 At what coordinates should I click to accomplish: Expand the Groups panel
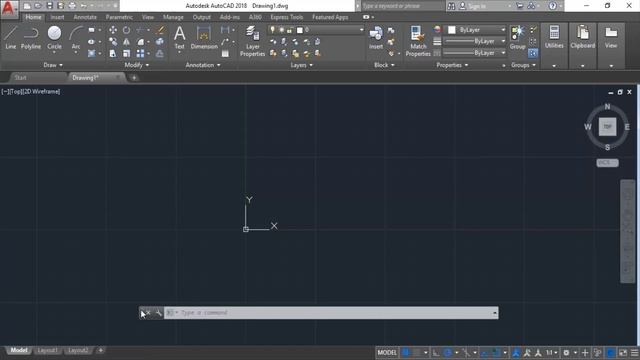click(x=523, y=65)
